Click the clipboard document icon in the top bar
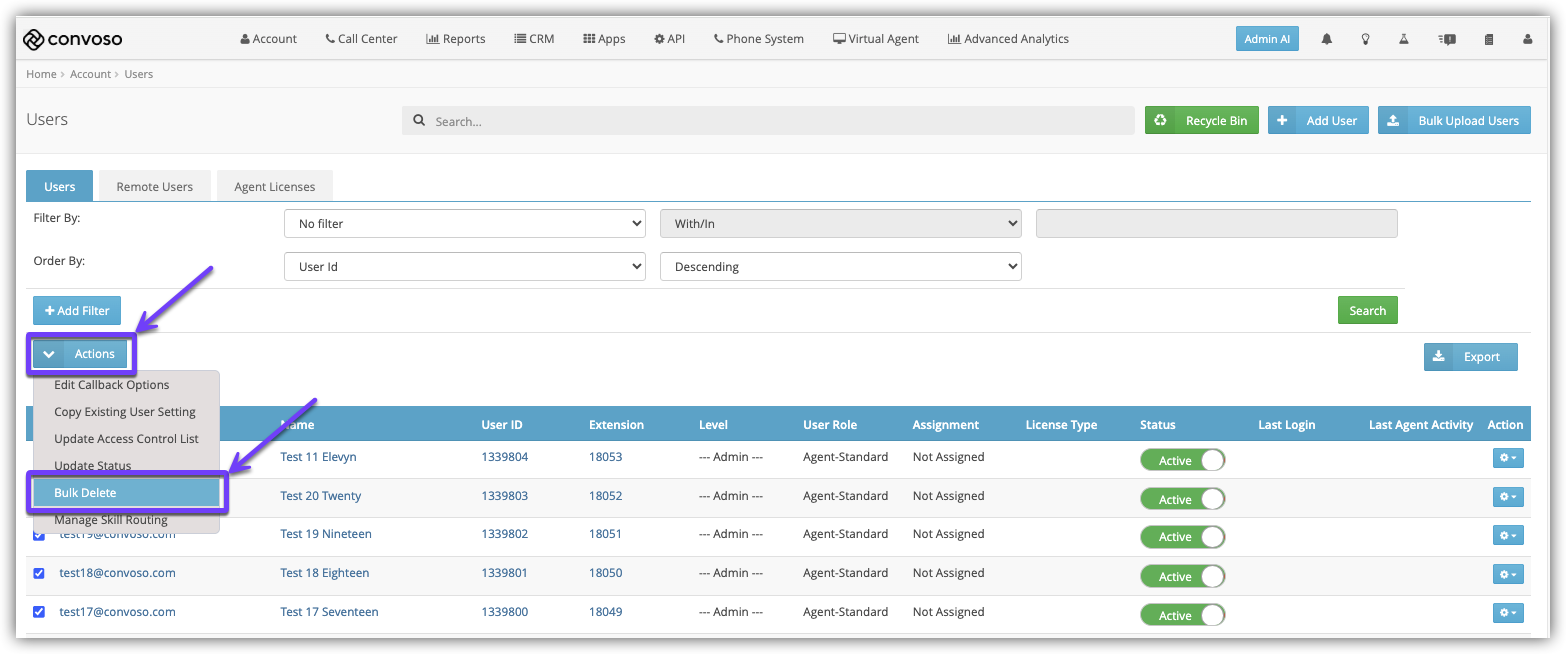 [1488, 39]
